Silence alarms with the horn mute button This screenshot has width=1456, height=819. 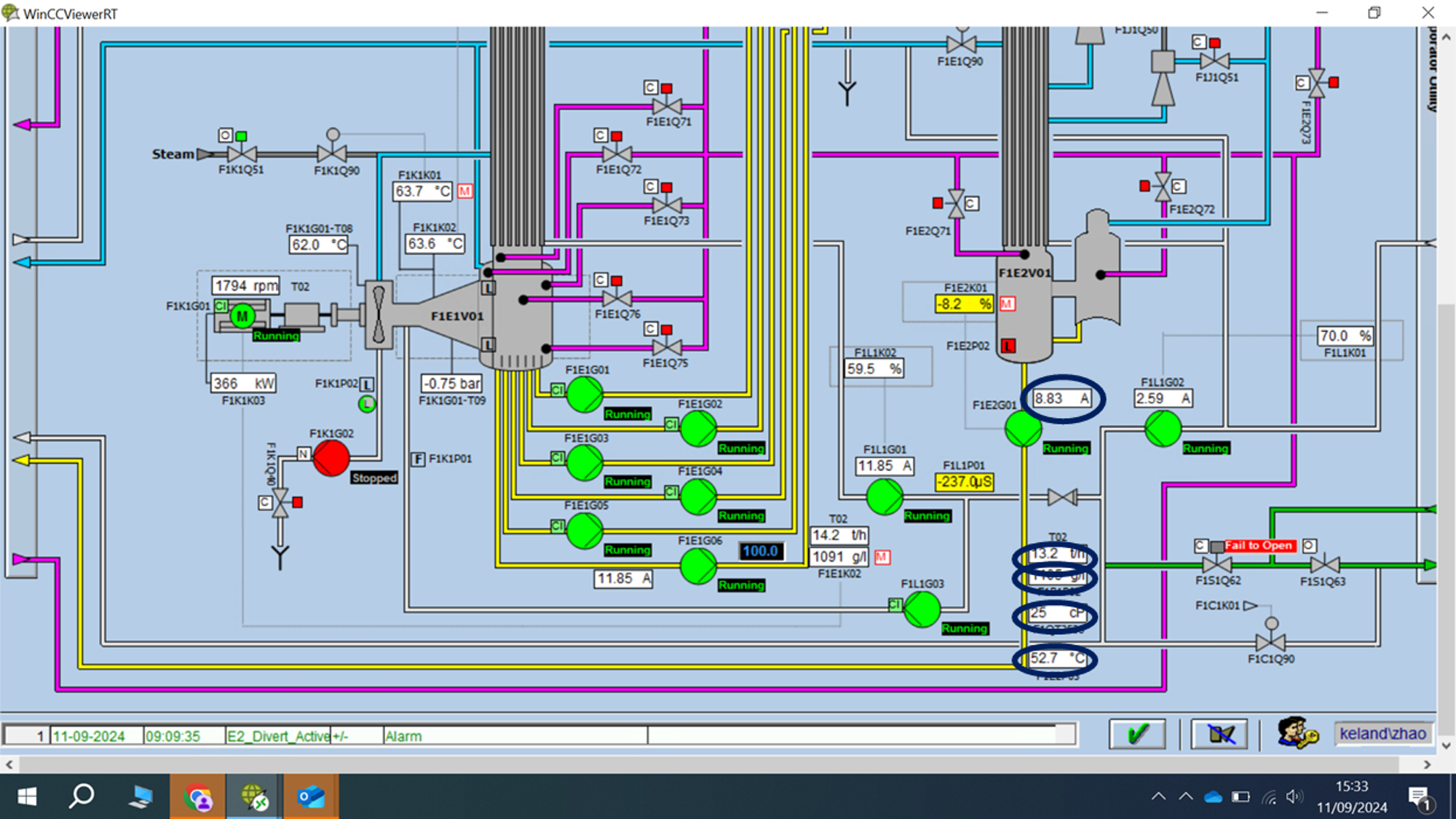[x=1221, y=734]
